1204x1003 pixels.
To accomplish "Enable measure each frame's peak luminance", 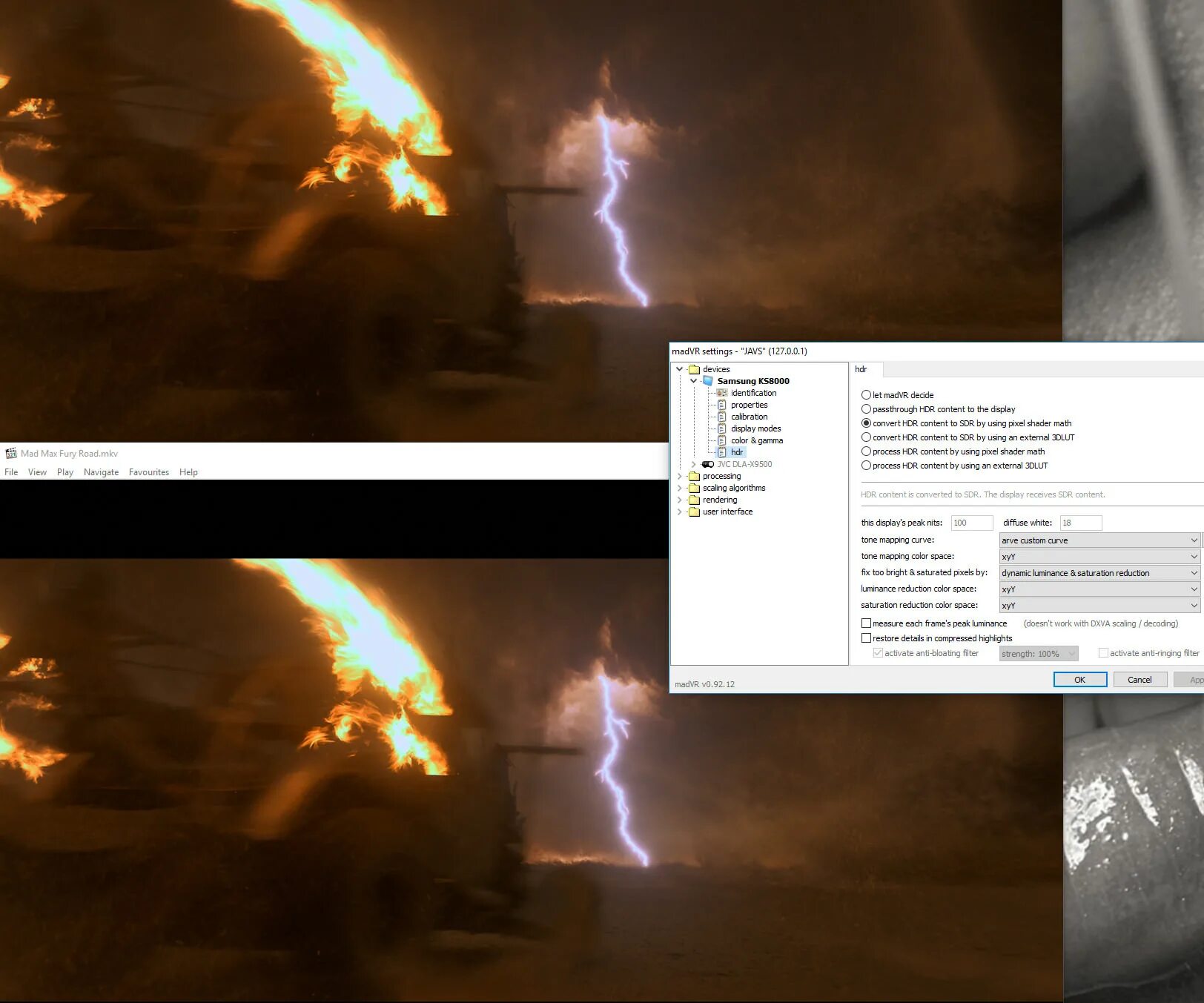I will click(x=866, y=623).
